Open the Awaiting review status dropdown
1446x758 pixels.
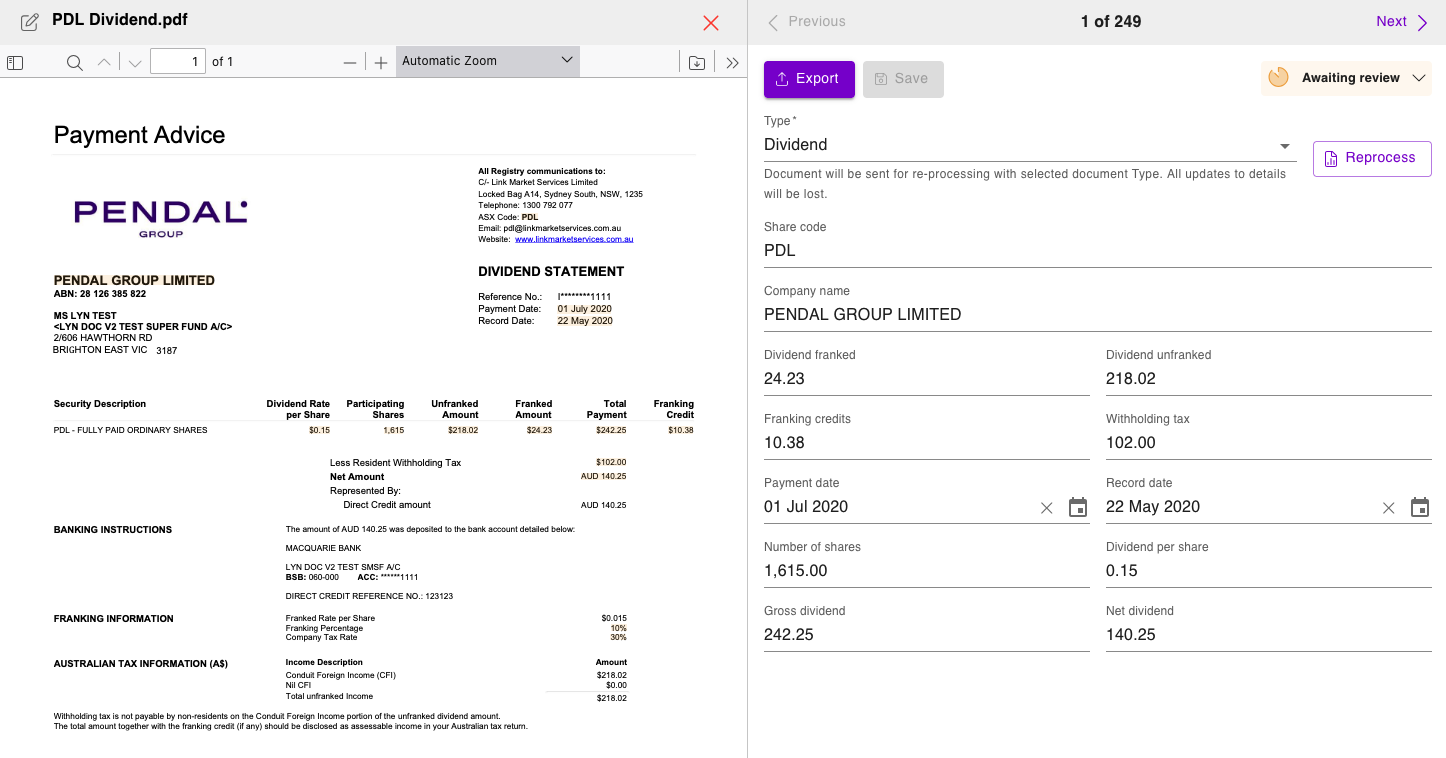pos(1346,78)
